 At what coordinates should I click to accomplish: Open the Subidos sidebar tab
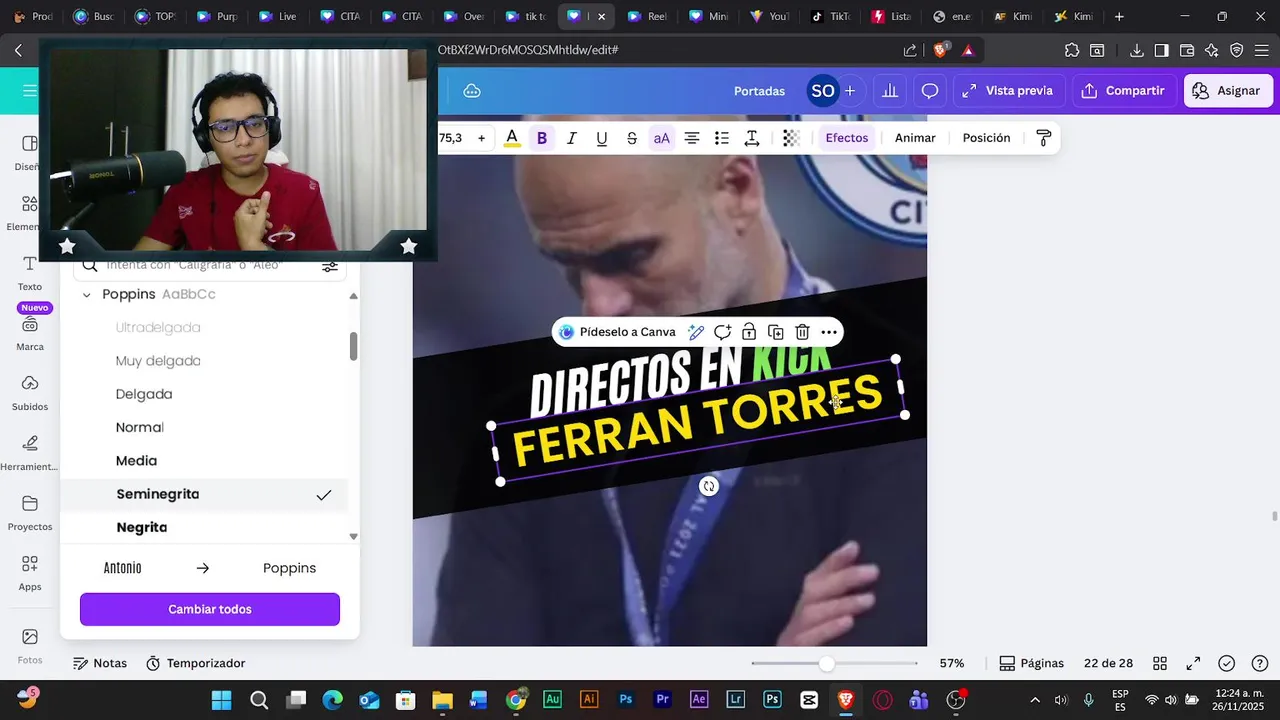(x=30, y=394)
